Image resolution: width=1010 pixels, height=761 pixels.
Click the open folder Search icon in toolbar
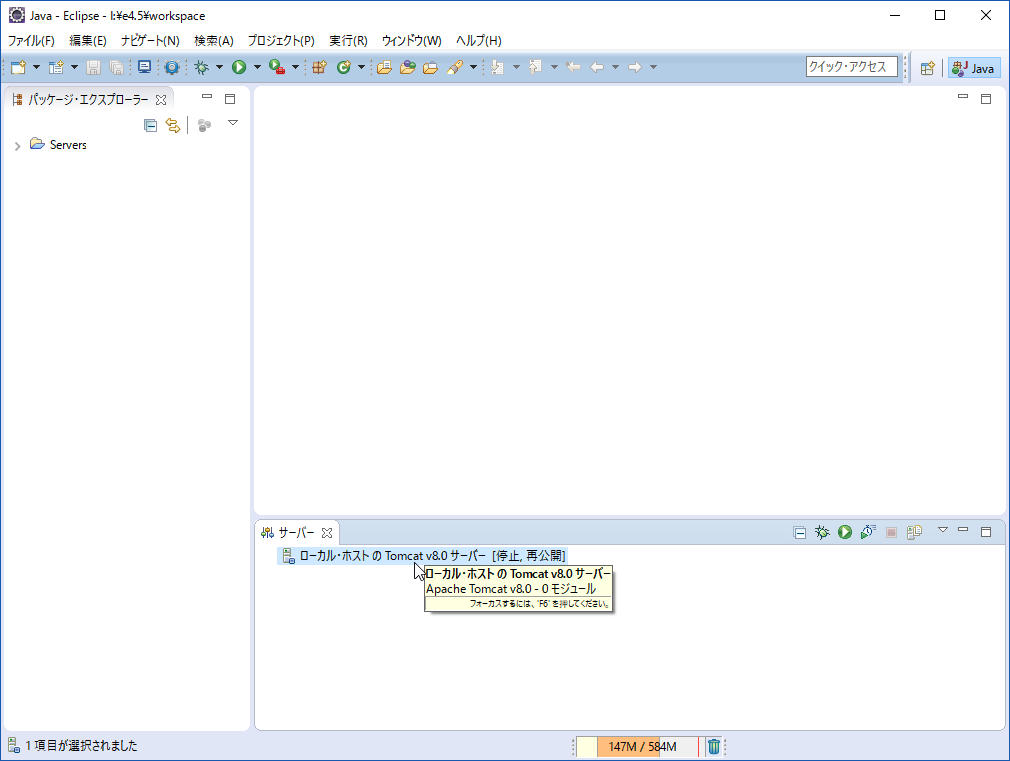point(430,67)
